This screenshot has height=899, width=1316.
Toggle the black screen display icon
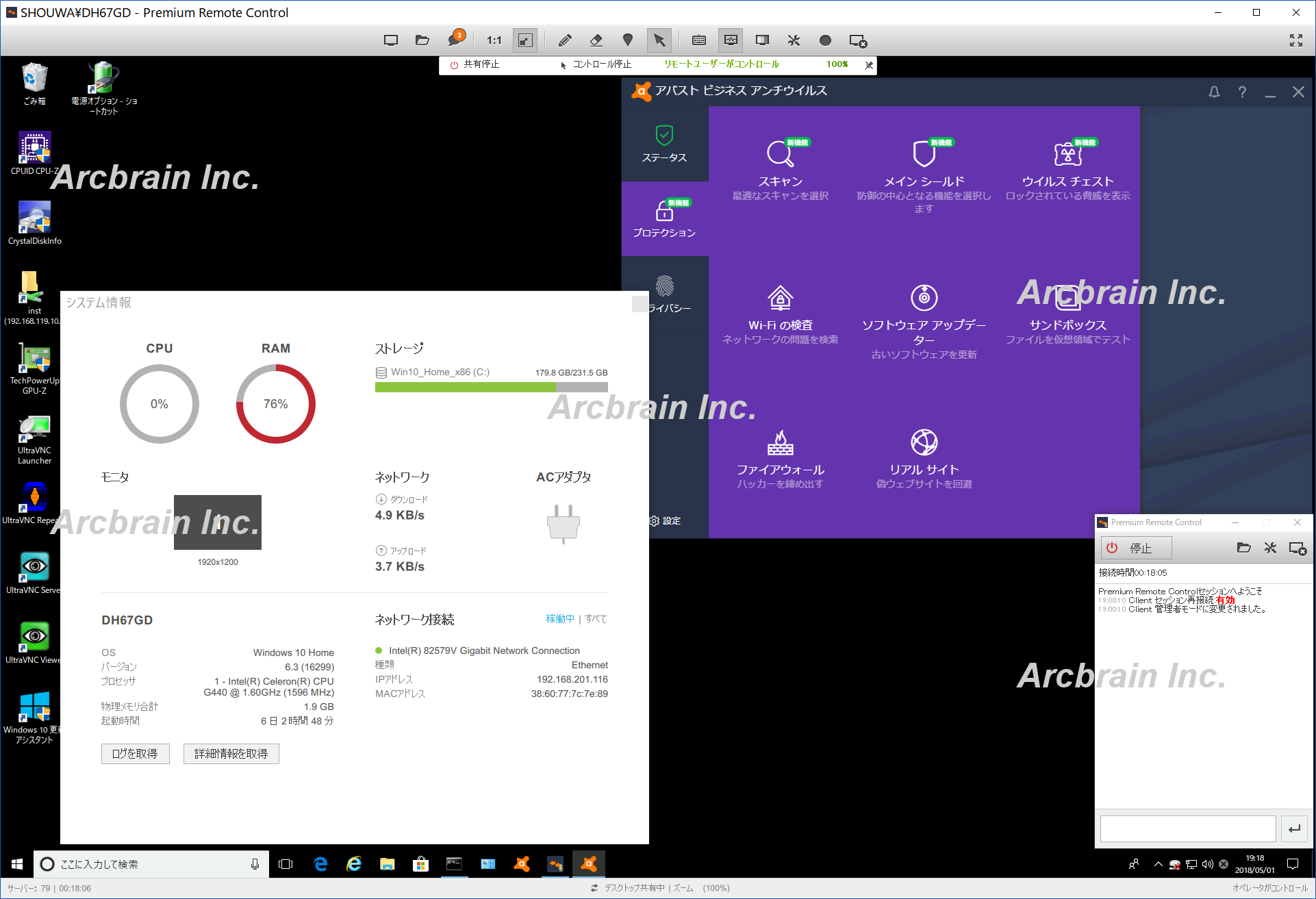pyautogui.click(x=762, y=40)
